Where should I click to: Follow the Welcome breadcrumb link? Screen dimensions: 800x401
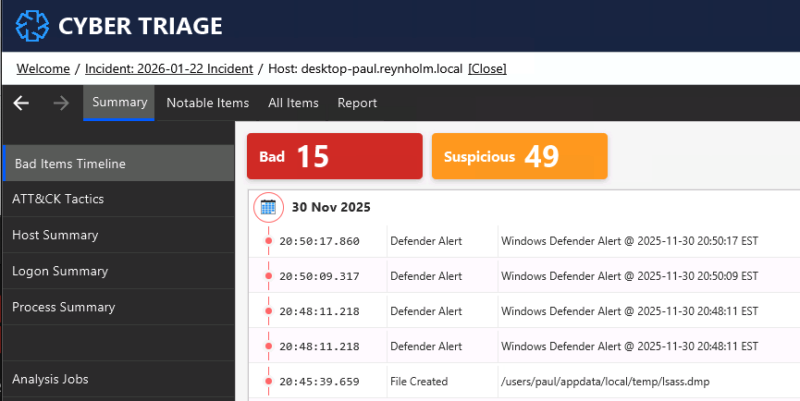(43, 69)
